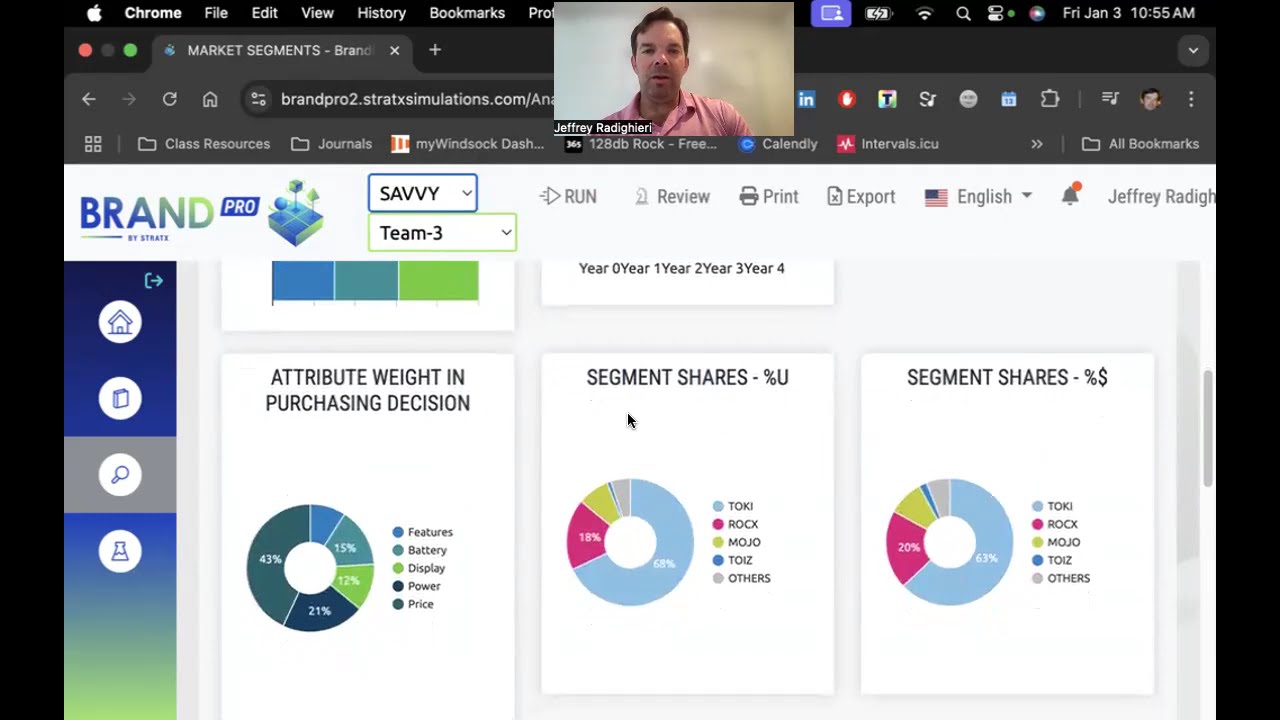Open the Chrome menu in the menu bar
This screenshot has width=1280, height=720.
coord(153,13)
